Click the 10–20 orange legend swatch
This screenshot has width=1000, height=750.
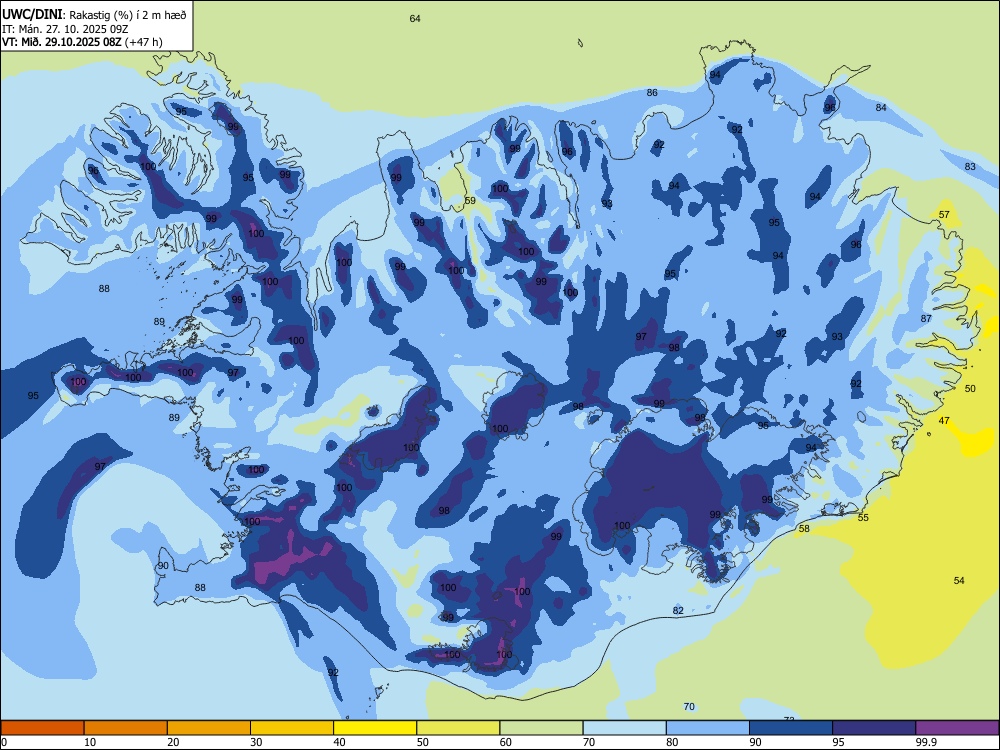click(x=126, y=728)
